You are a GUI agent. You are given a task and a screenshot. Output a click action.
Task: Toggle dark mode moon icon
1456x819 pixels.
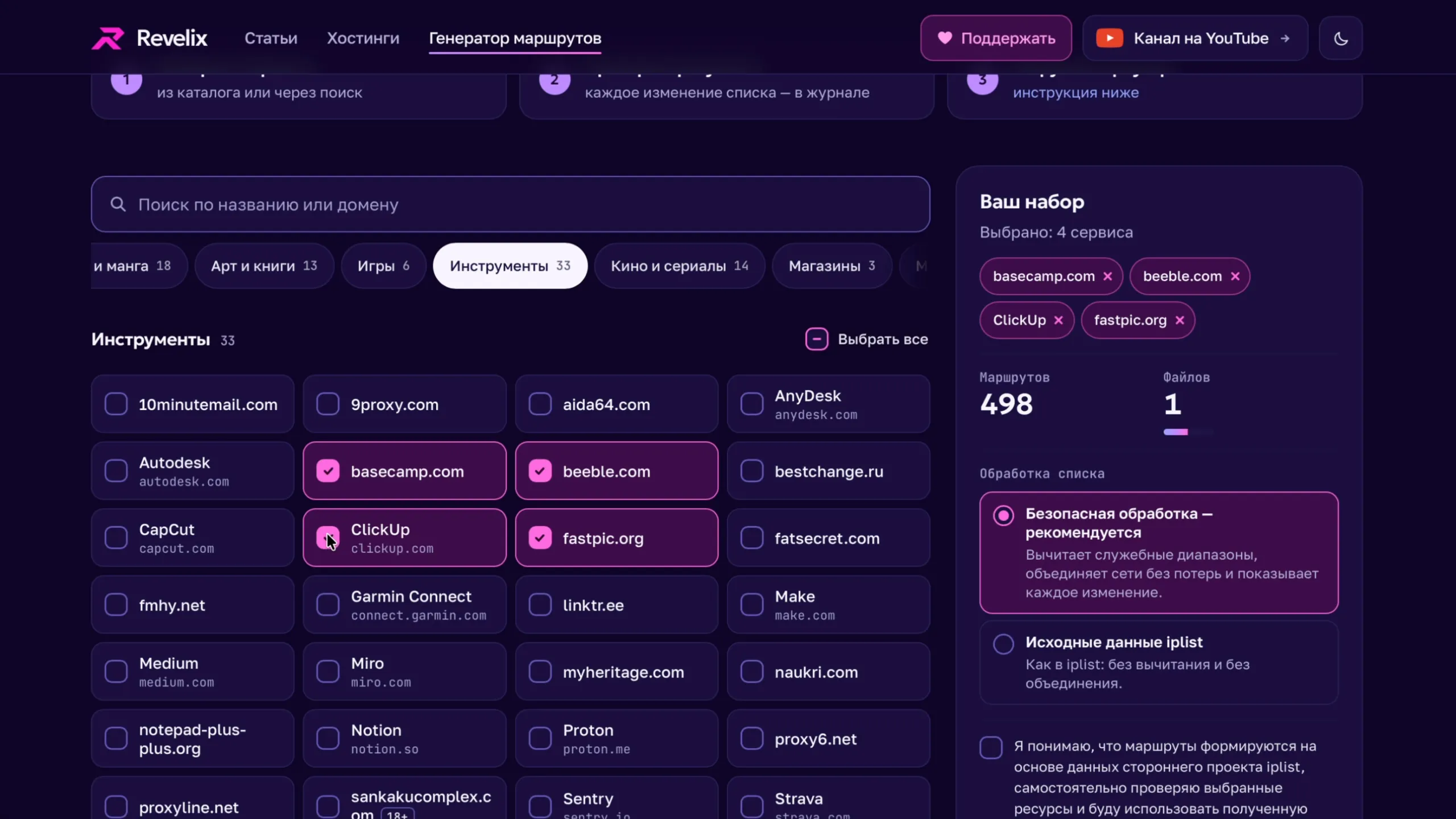pyautogui.click(x=1341, y=39)
